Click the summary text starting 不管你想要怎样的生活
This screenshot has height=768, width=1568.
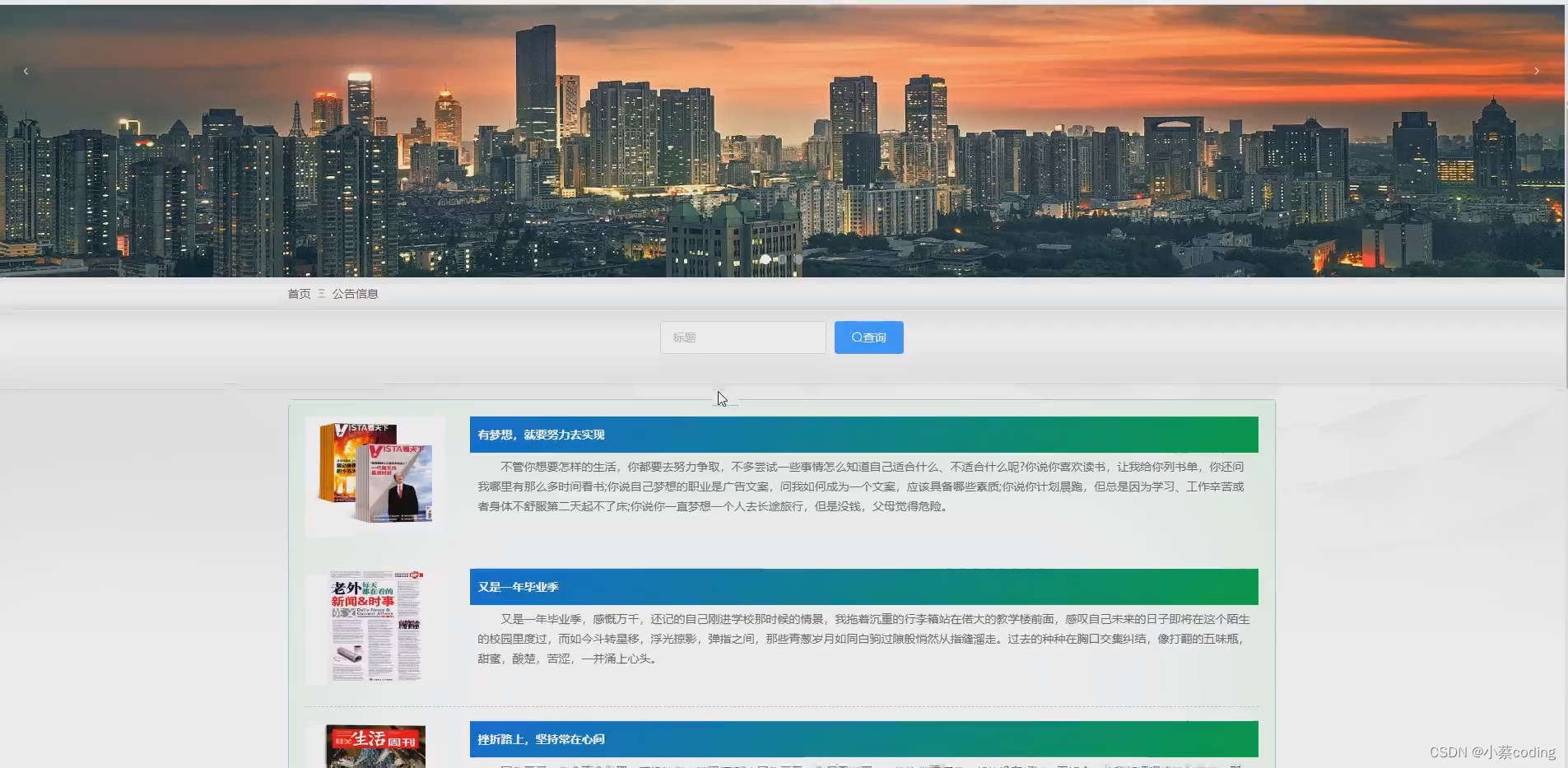[861, 486]
